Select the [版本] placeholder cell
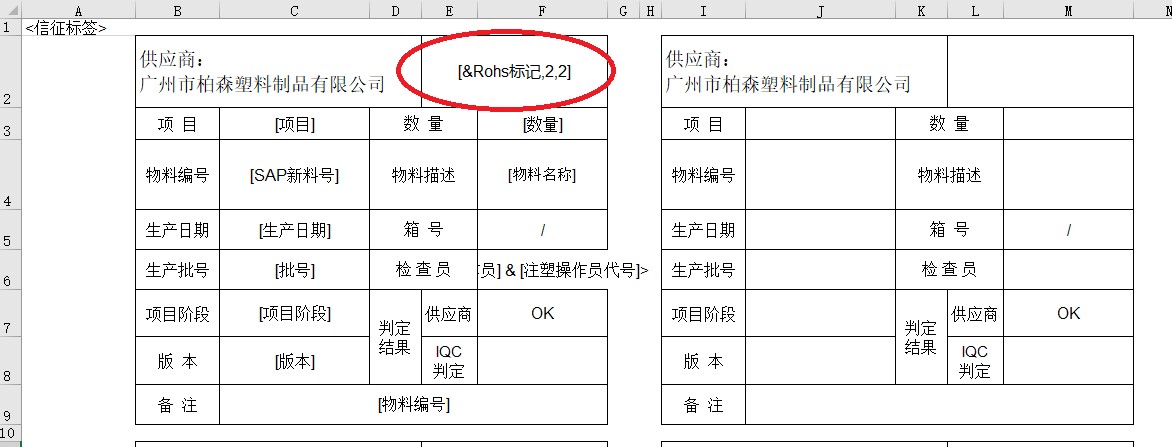1172x447 pixels. click(294, 361)
